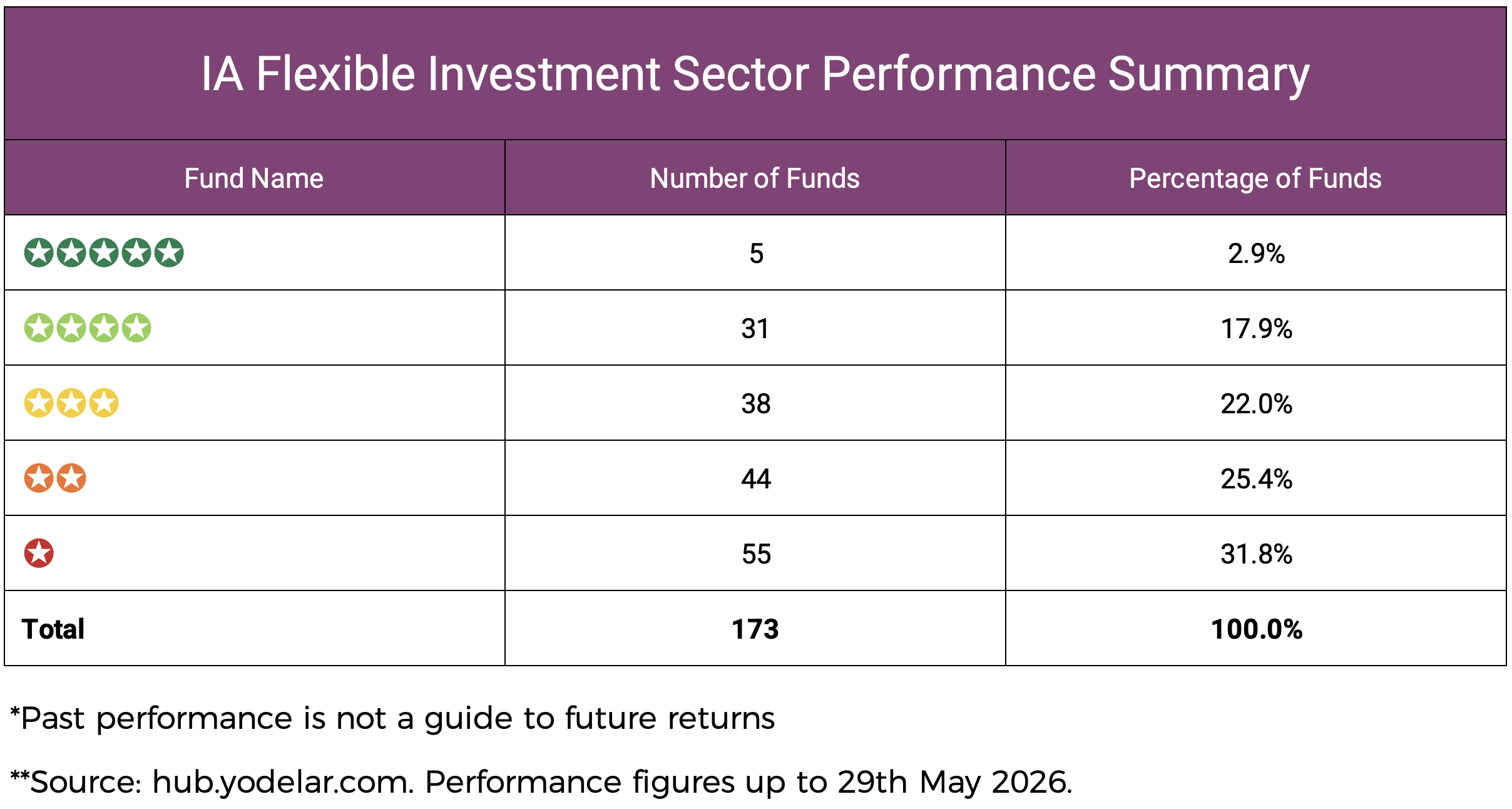1512x809 pixels.
Task: Click the four light-green stars rating
Action: pos(88,327)
